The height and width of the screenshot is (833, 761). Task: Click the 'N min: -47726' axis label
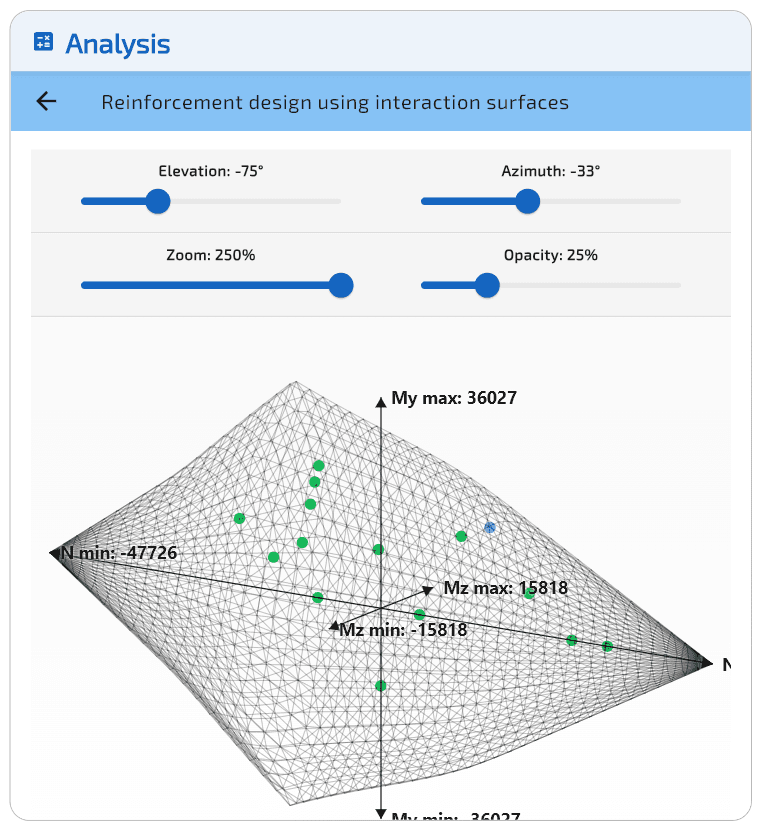(121, 552)
